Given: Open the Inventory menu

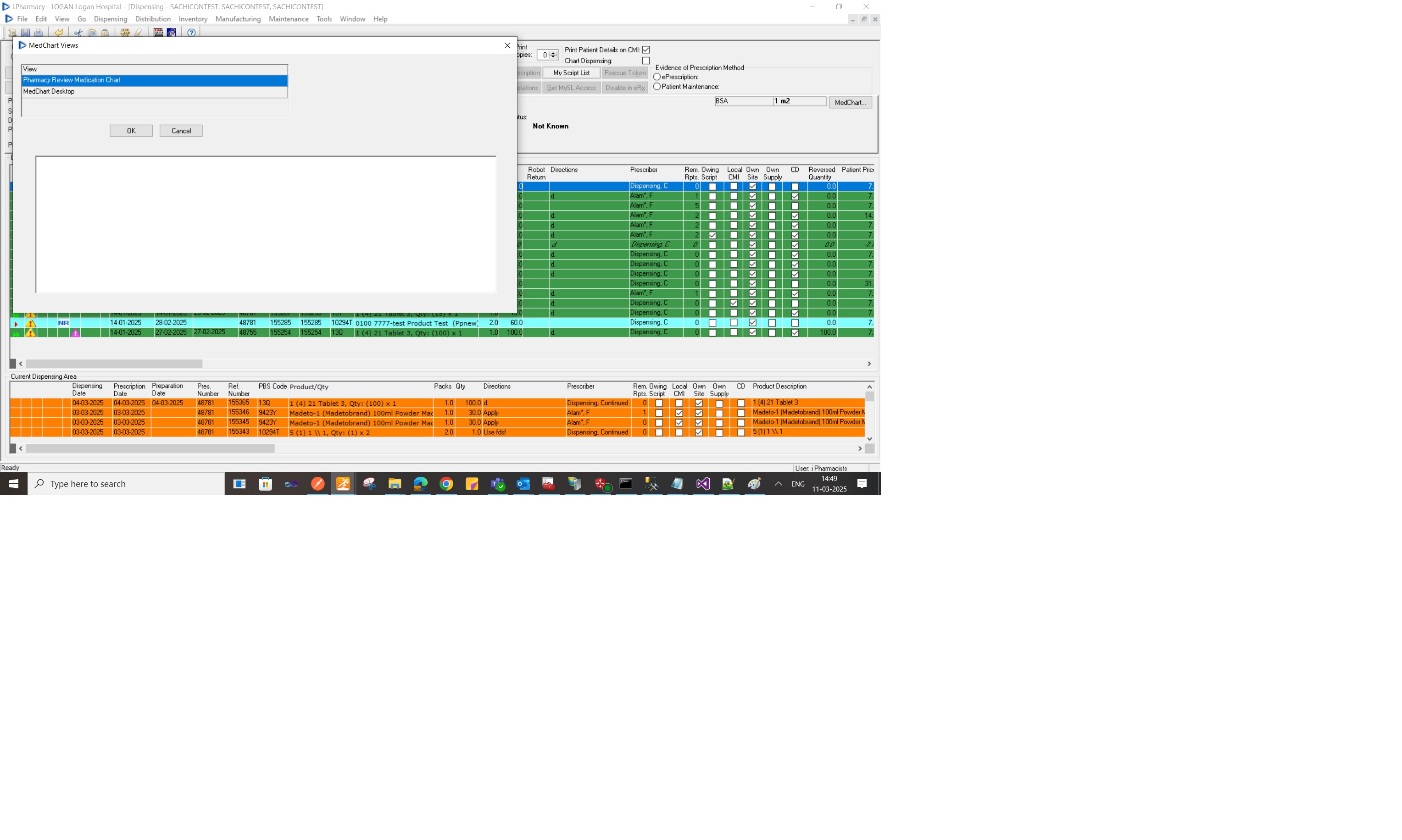Looking at the screenshot, I should click(193, 19).
